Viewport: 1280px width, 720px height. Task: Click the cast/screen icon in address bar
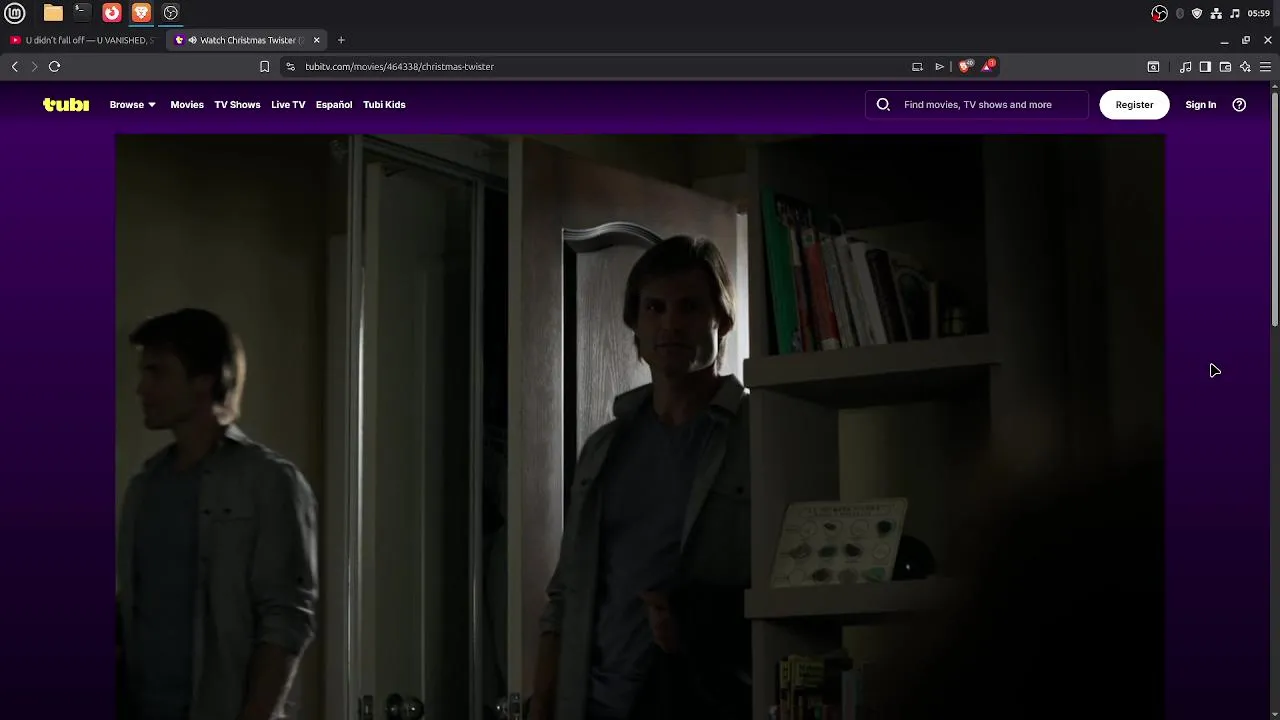coord(917,66)
